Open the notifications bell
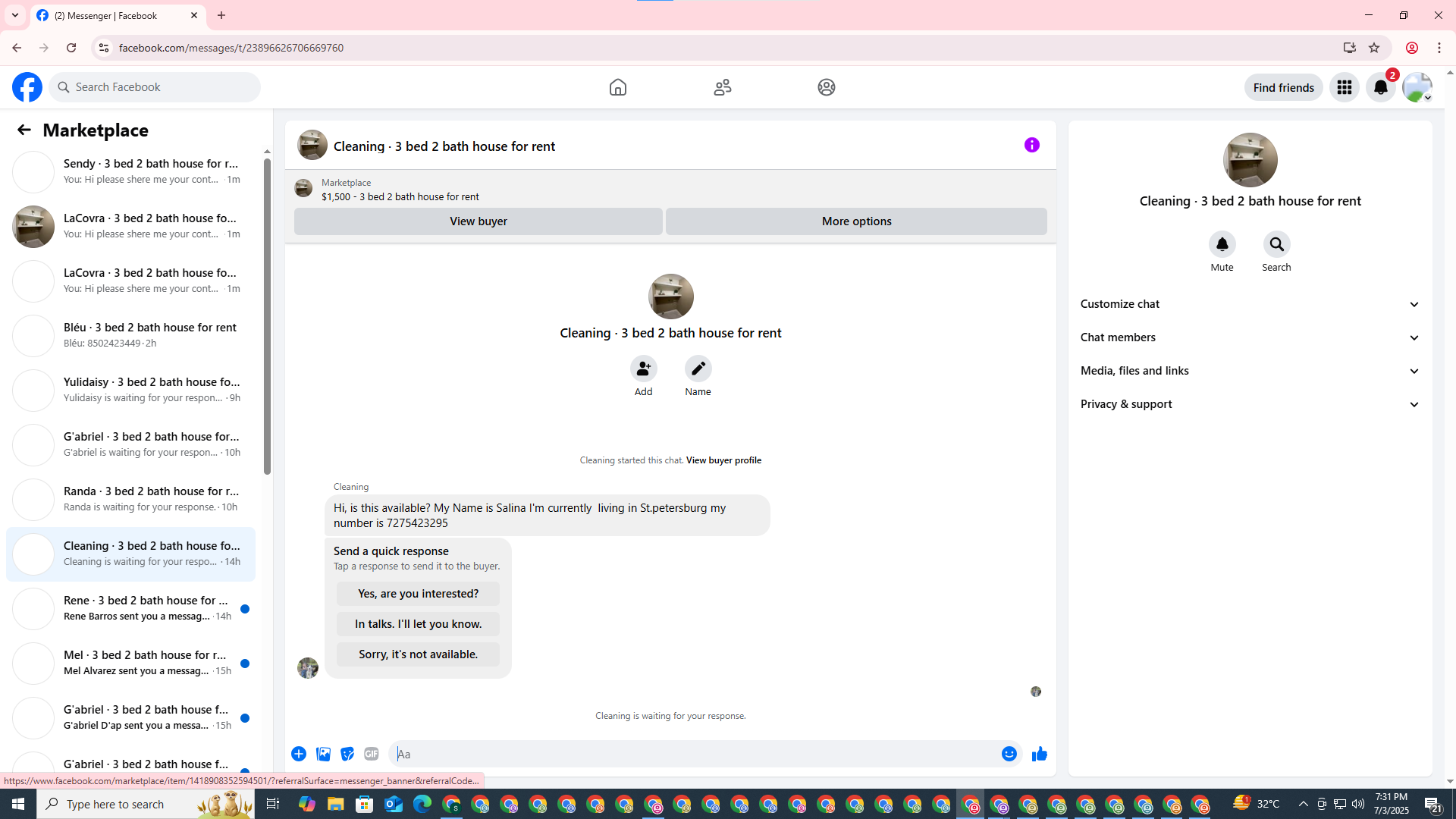The image size is (1456, 819). [1380, 87]
